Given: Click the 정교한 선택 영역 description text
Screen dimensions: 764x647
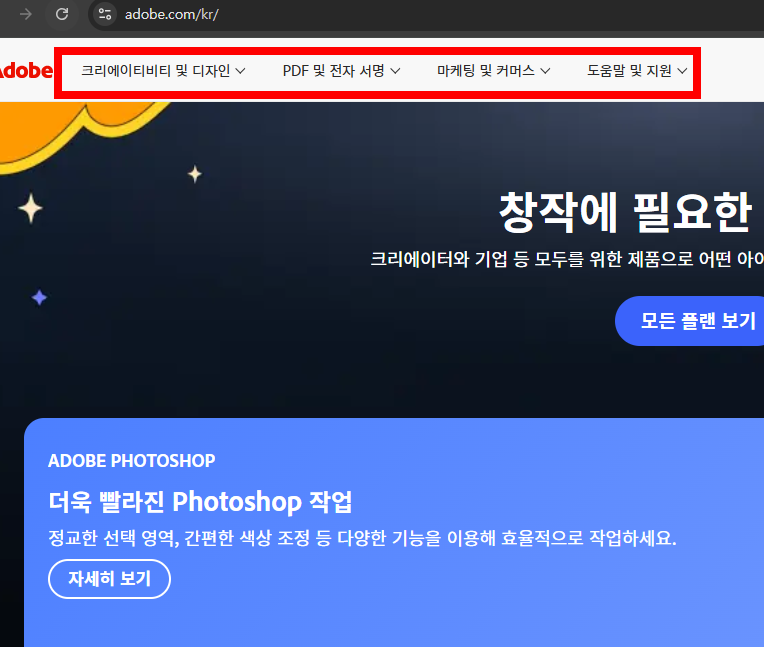Looking at the screenshot, I should point(363,538).
